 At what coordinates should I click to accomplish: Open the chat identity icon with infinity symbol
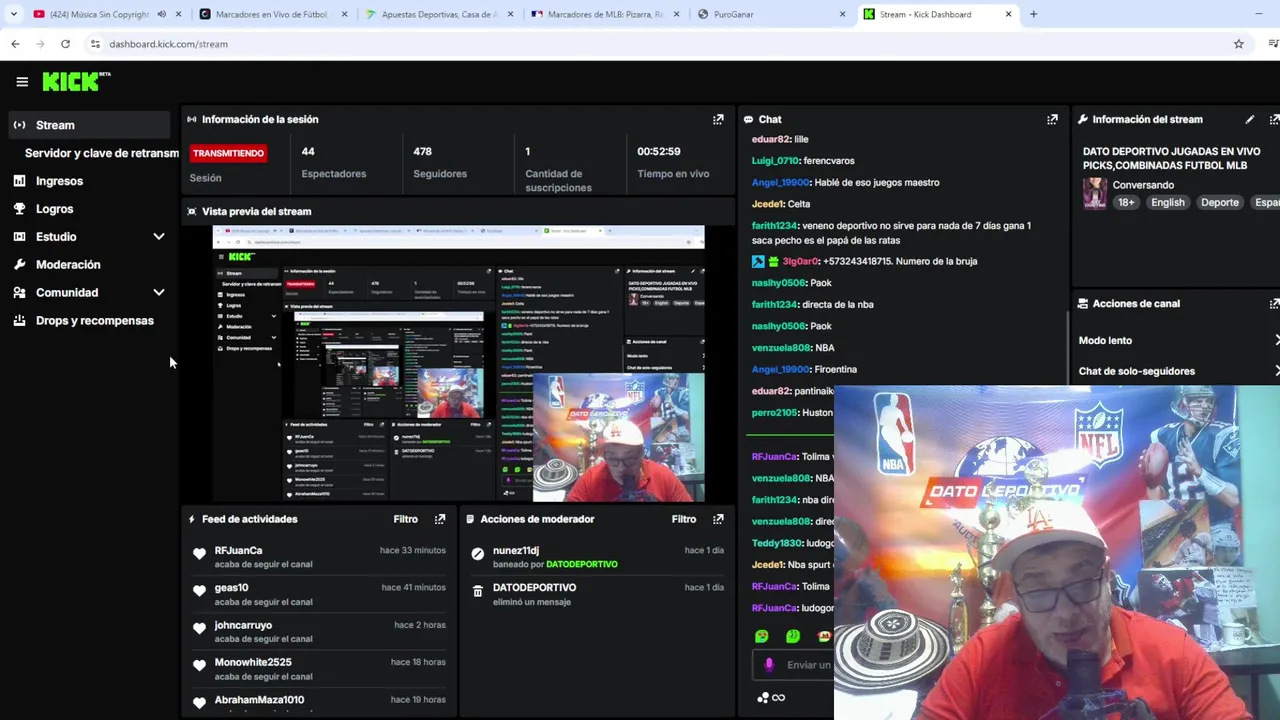[x=771, y=698]
